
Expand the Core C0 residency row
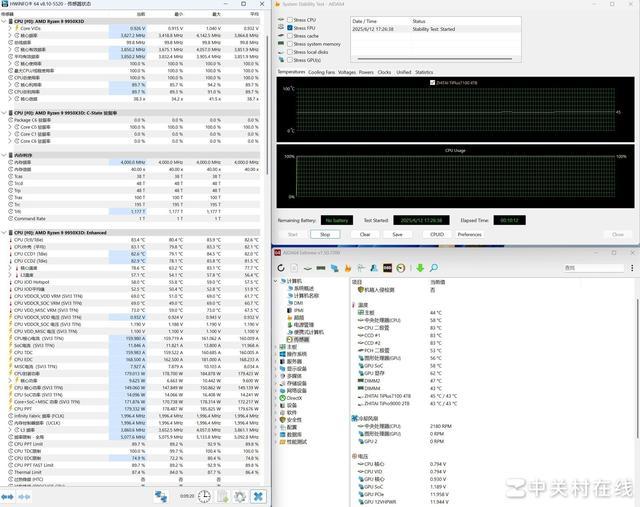tap(10, 127)
